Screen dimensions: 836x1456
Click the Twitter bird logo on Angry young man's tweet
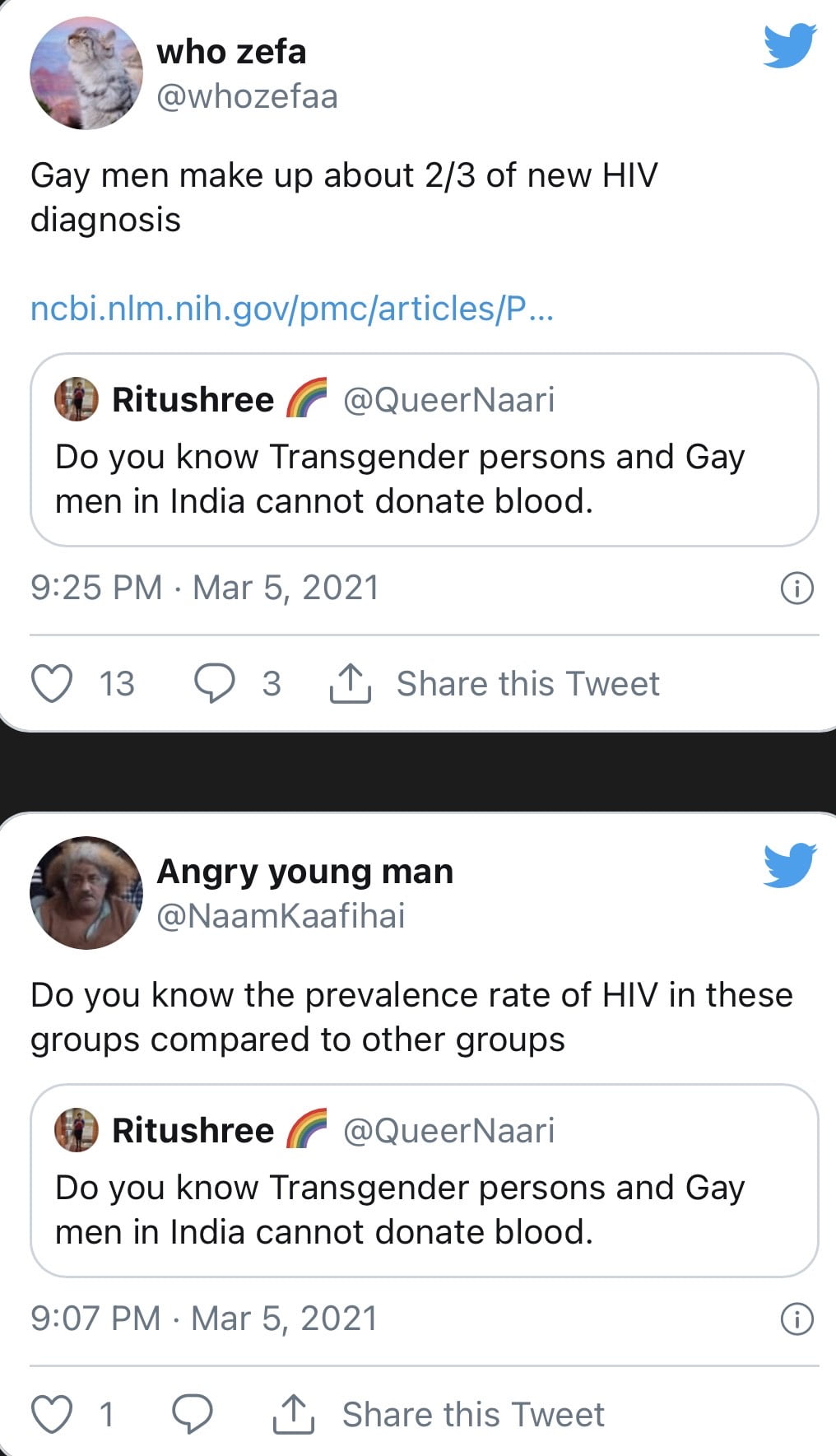pyautogui.click(x=789, y=865)
